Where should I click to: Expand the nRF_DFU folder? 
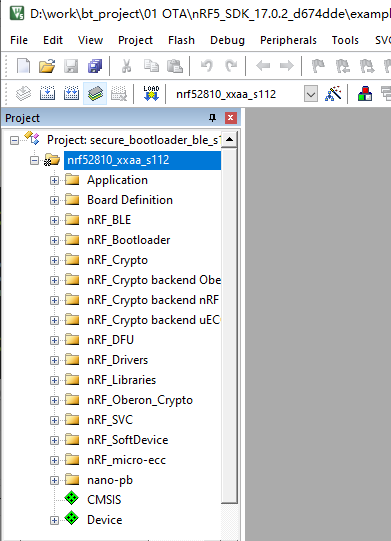pyautogui.click(x=54, y=341)
